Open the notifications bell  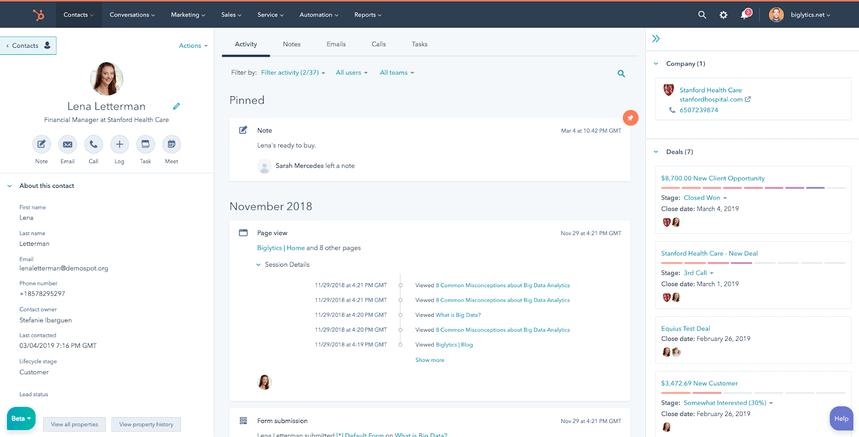pyautogui.click(x=745, y=15)
